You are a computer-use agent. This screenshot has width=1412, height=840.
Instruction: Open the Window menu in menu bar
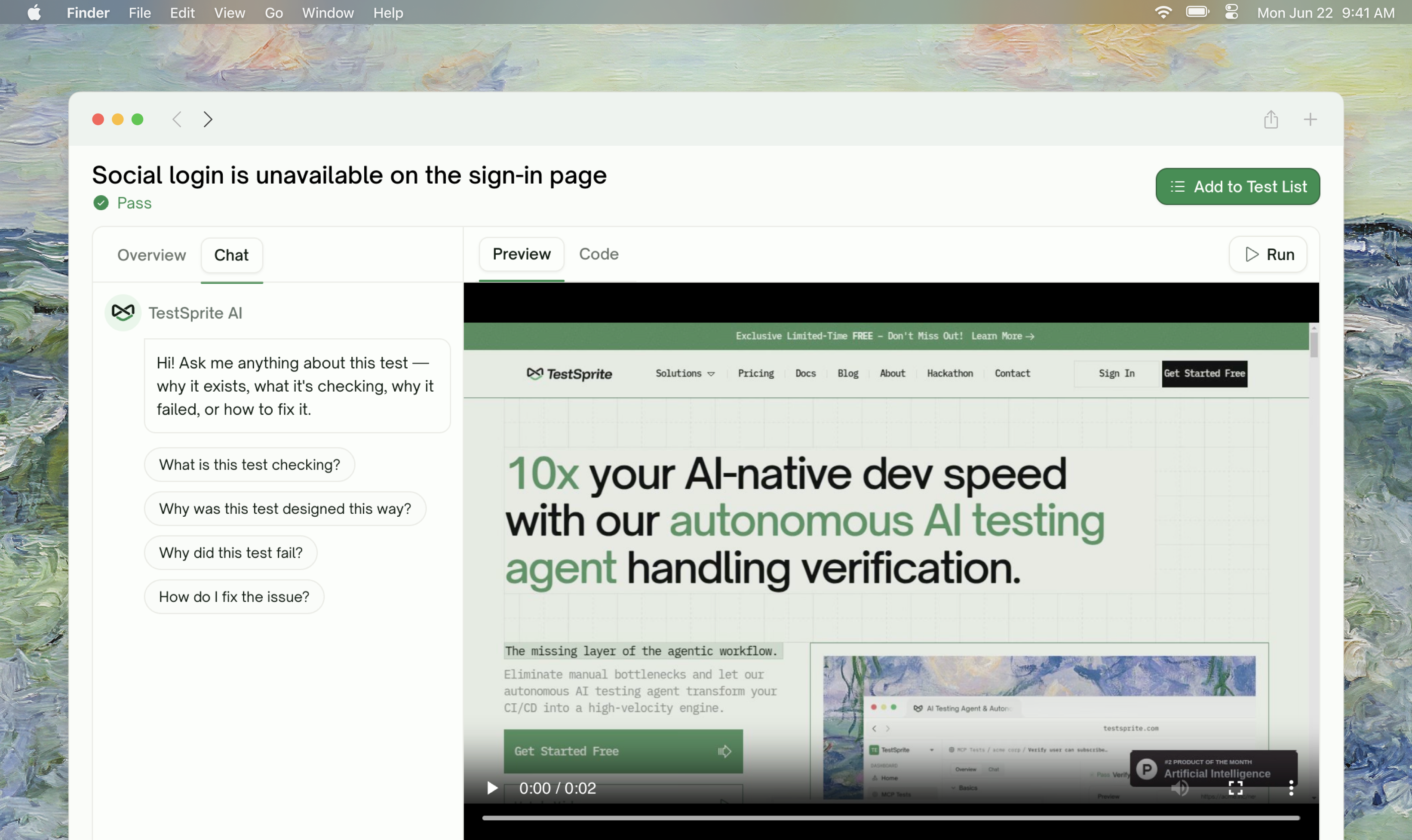coord(328,12)
